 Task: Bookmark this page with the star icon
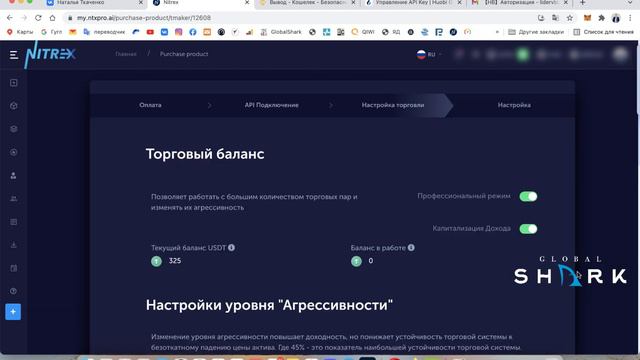570,18
